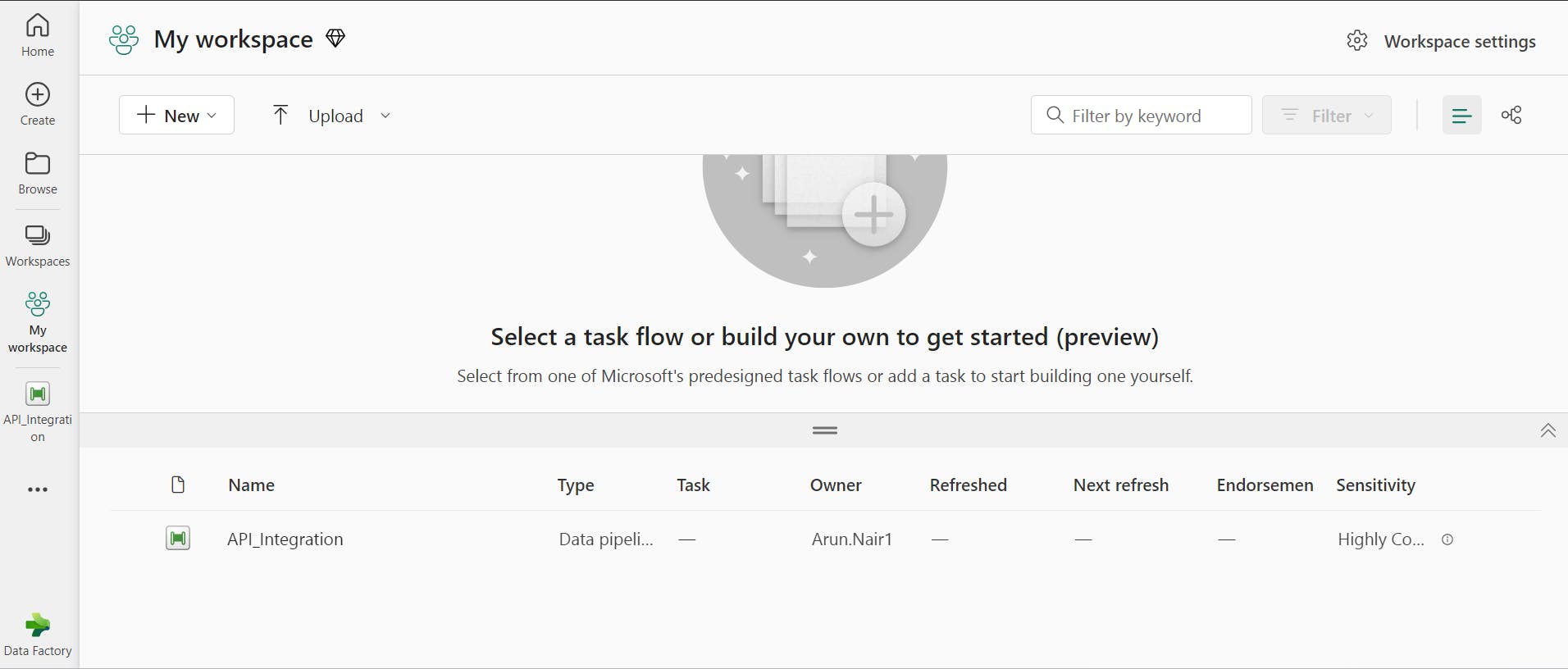Sort by the Type column
The height and width of the screenshot is (669, 1568).
[576, 485]
